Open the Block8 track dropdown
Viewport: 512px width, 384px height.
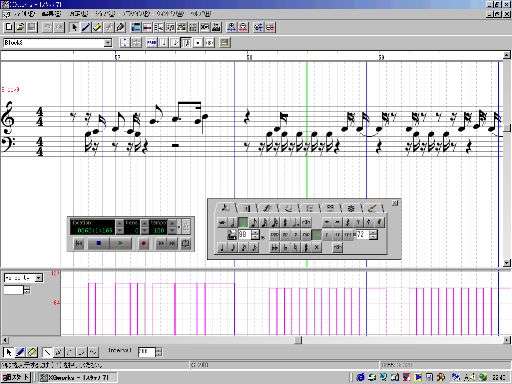108,43
